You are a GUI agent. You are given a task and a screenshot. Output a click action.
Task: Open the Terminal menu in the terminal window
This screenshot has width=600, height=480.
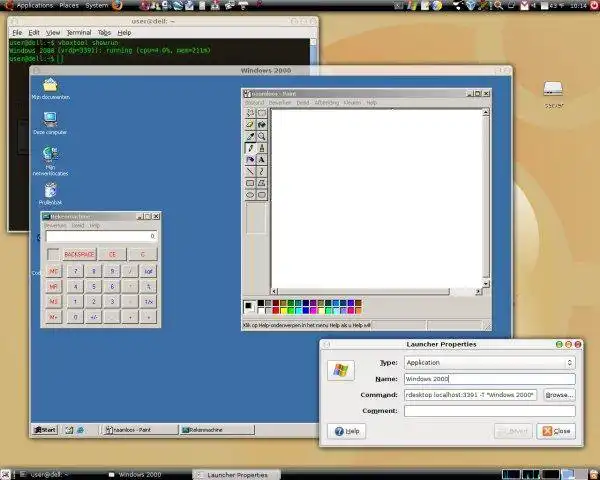pos(79,33)
